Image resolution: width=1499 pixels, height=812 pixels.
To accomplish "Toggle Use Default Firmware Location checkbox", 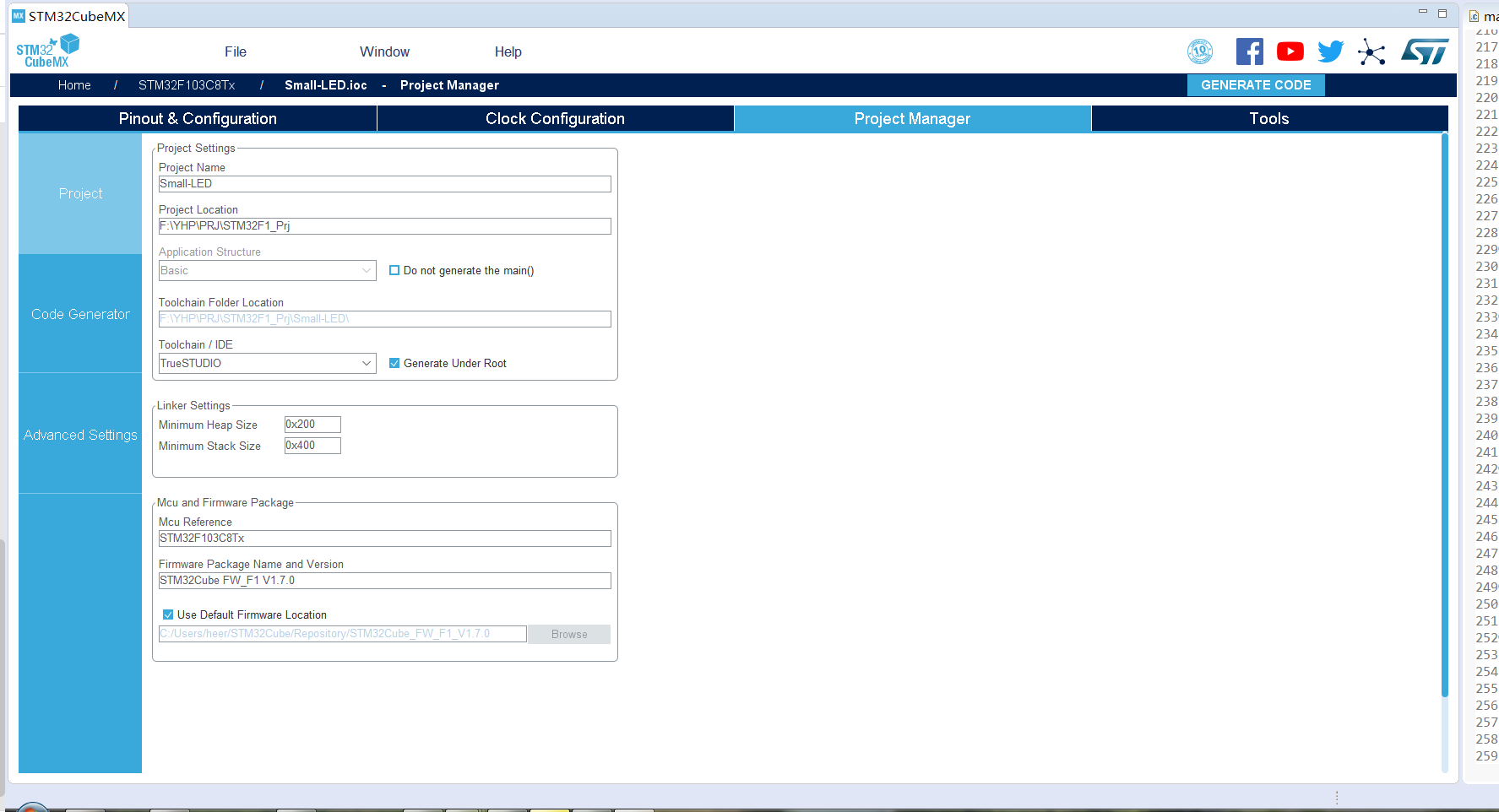I will point(168,614).
